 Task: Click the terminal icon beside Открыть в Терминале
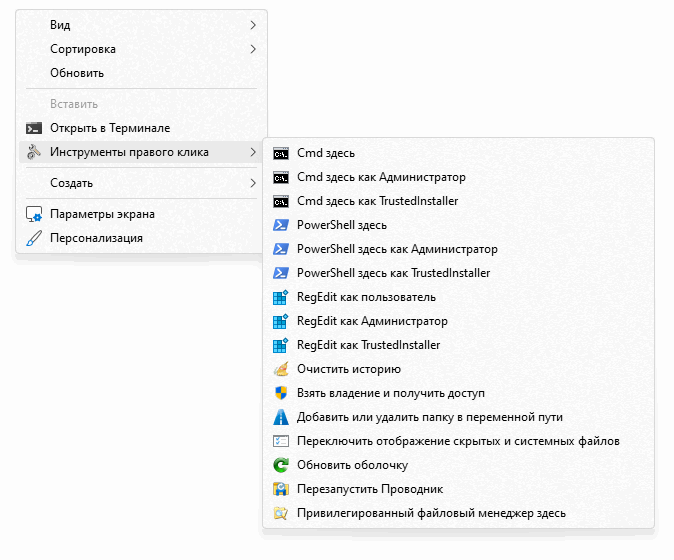pyautogui.click(x=34, y=128)
